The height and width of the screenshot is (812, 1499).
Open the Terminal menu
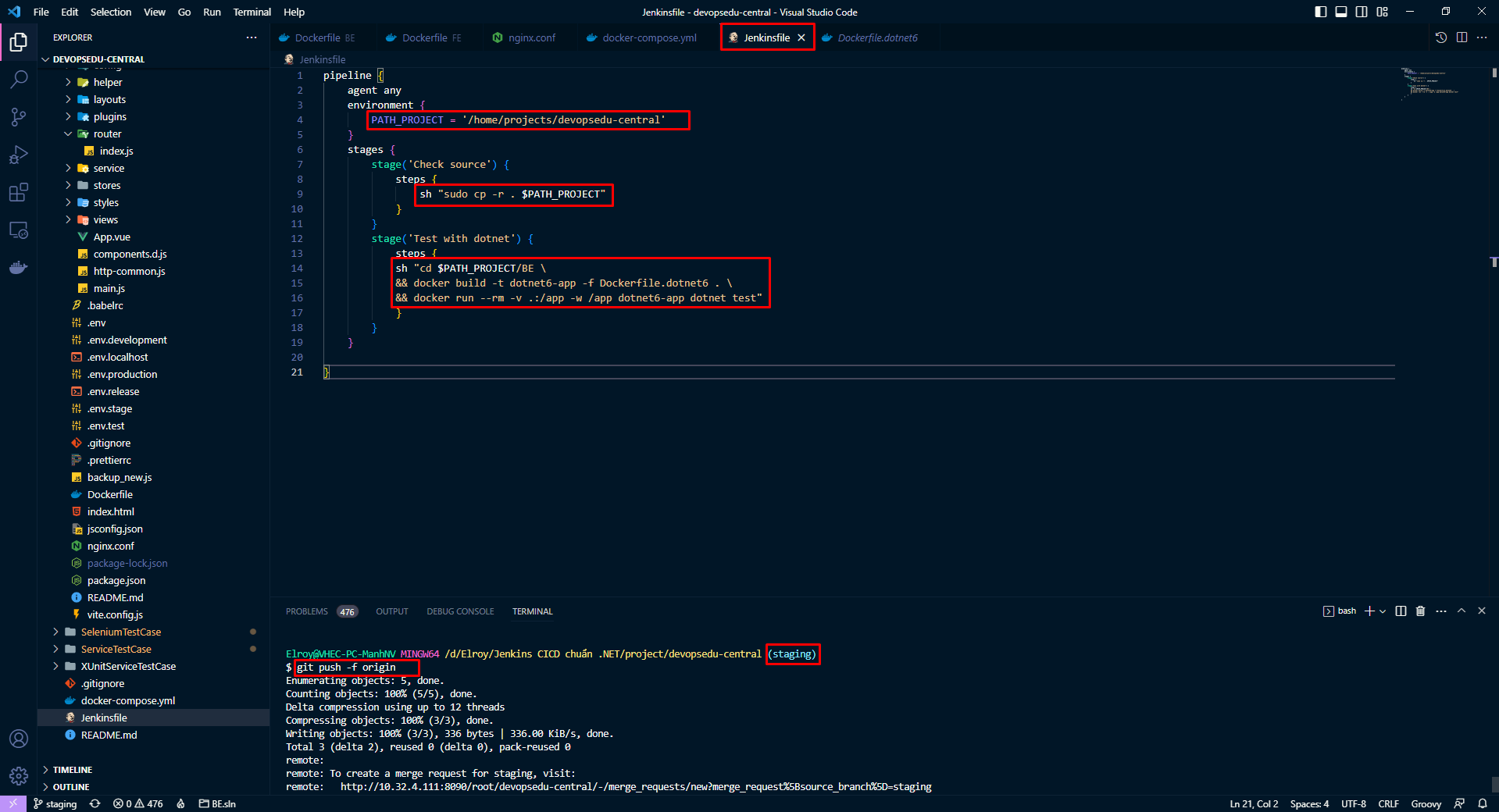point(252,12)
